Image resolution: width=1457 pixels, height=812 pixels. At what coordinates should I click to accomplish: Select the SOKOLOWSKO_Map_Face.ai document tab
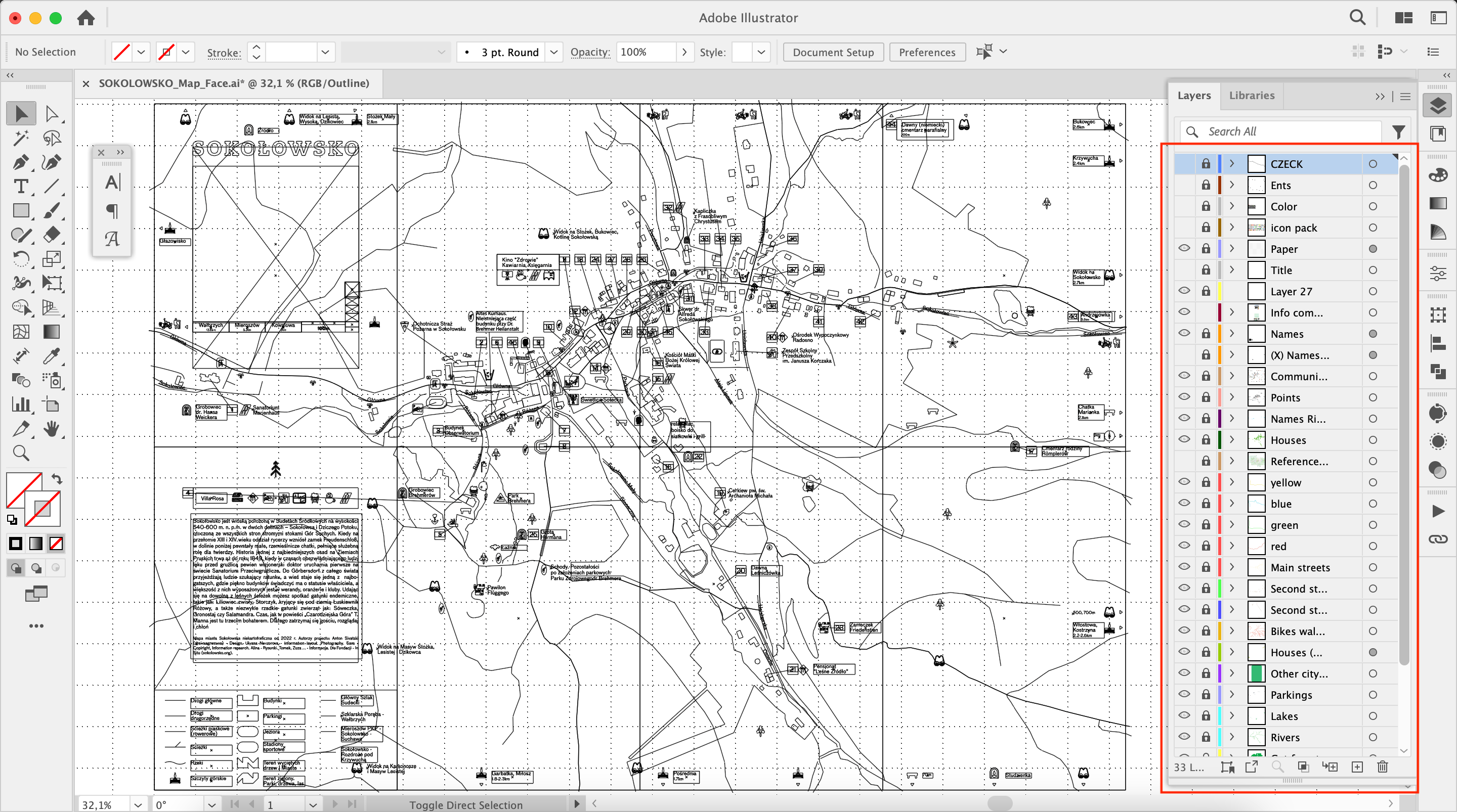233,83
